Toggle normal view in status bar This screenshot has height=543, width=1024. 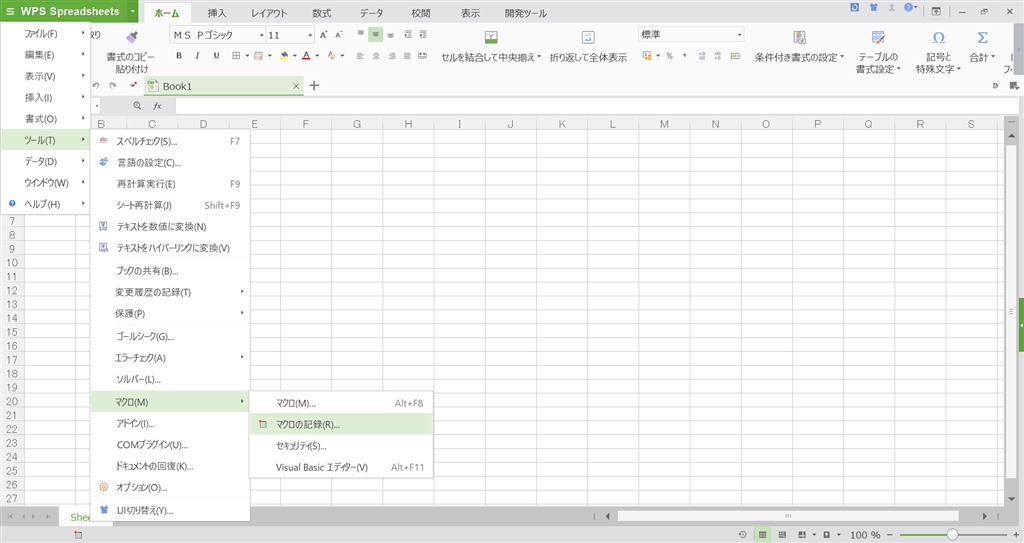[762, 535]
